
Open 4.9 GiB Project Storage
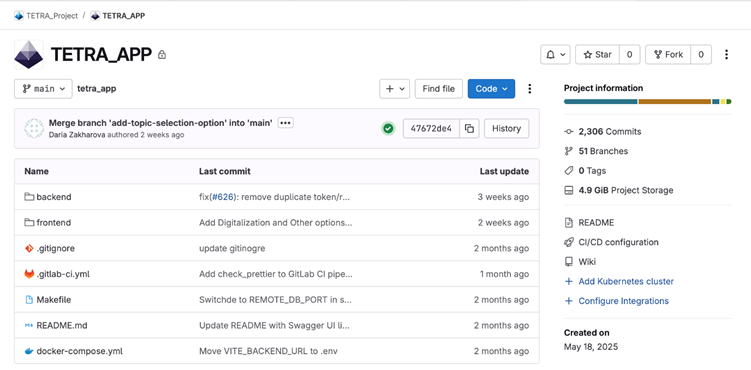626,191
